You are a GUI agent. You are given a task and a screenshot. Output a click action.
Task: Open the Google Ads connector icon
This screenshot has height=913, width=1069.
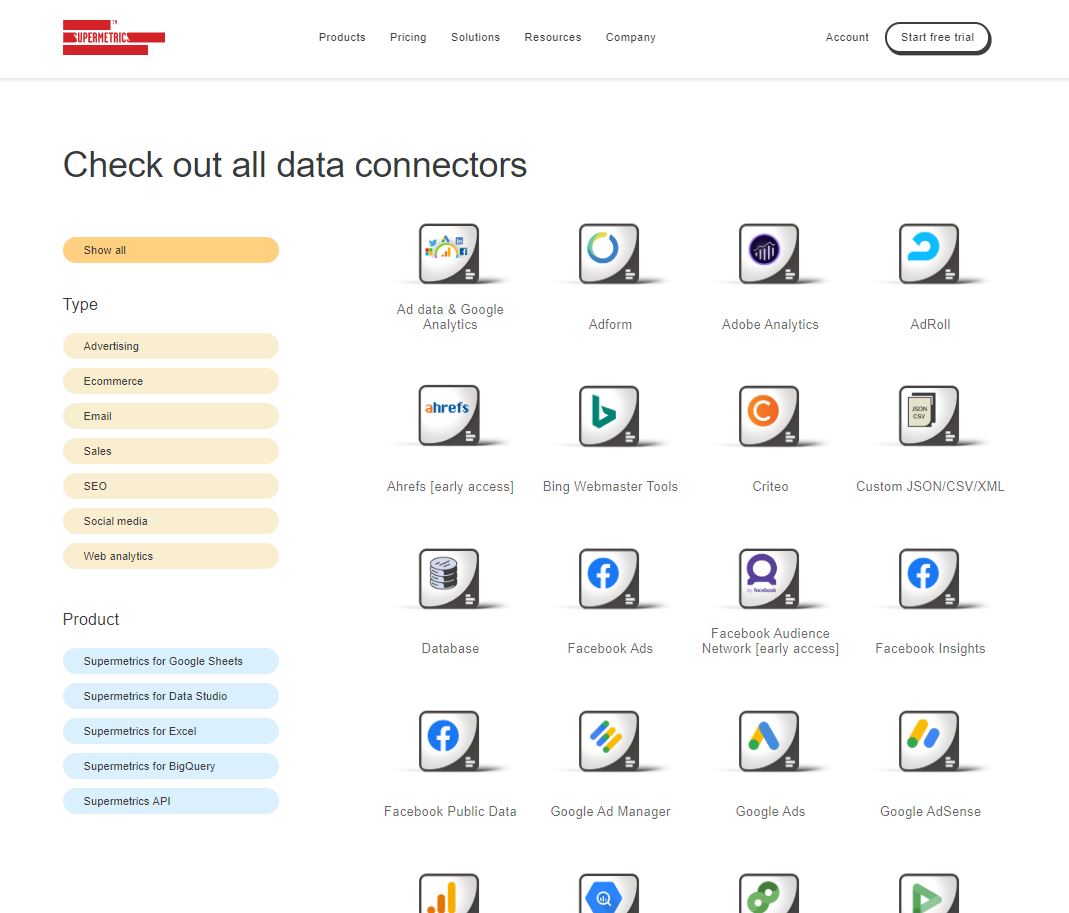770,740
